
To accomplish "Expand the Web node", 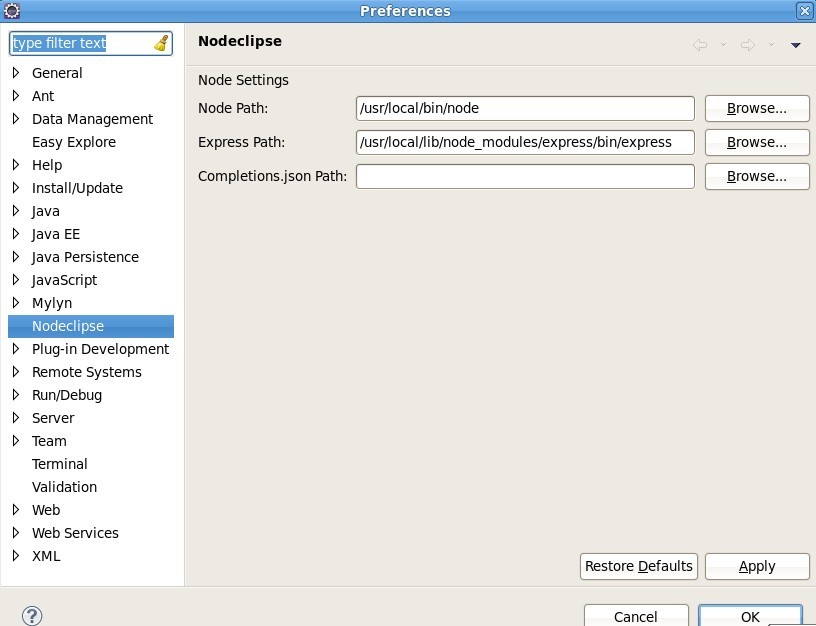I will [16, 510].
